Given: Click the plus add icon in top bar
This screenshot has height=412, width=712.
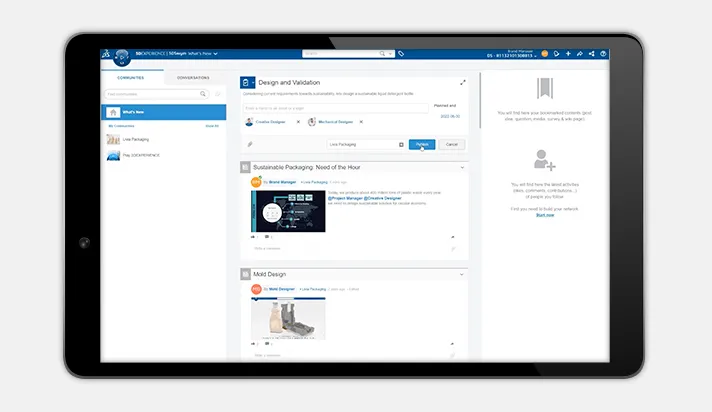Looking at the screenshot, I should 568,54.
